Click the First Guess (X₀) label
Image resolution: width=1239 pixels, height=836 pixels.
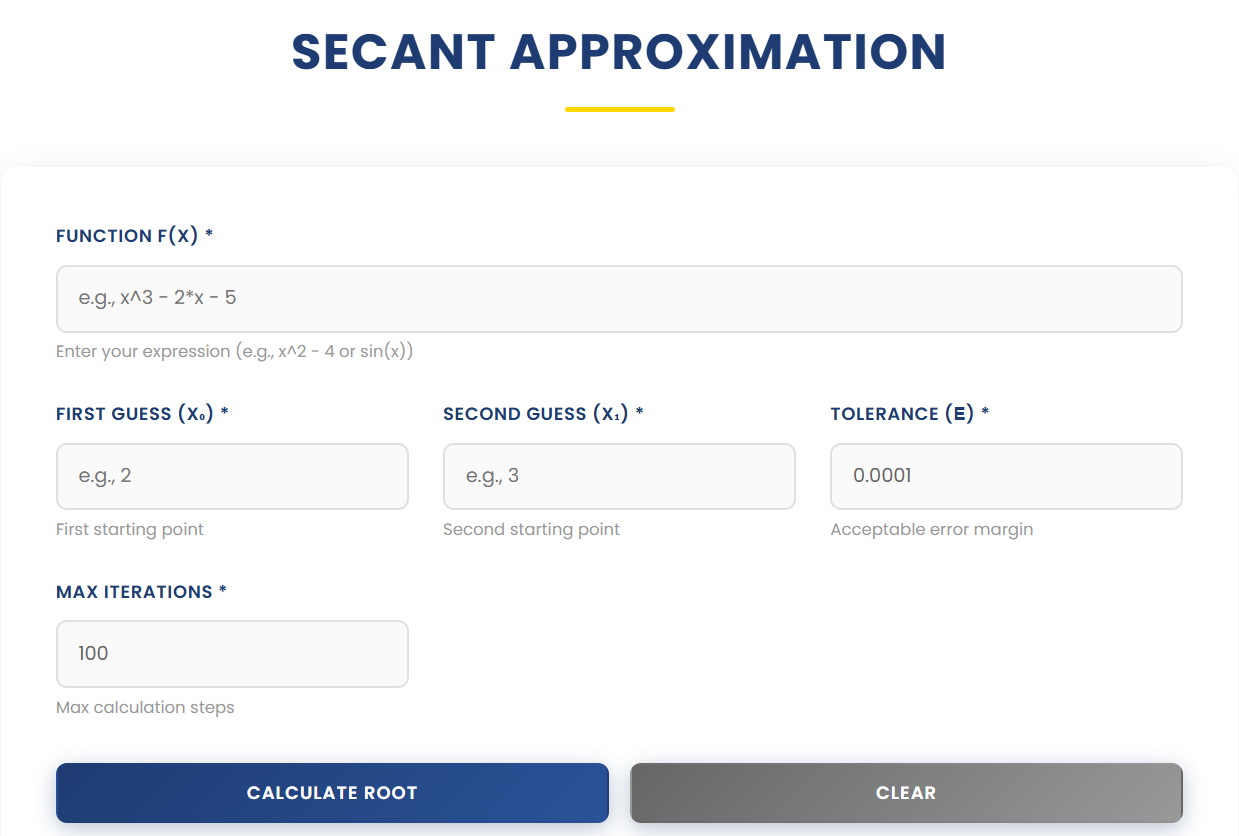point(133,413)
